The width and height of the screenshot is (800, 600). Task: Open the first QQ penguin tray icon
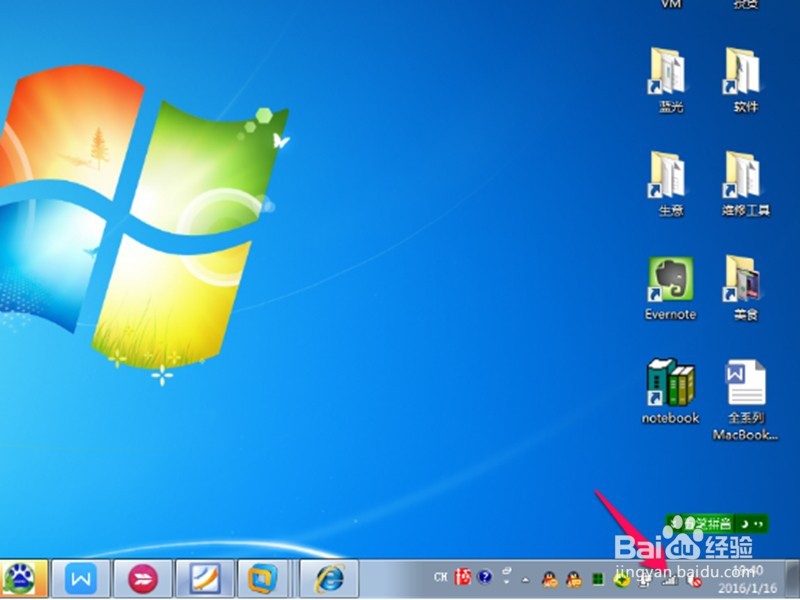coord(549,580)
